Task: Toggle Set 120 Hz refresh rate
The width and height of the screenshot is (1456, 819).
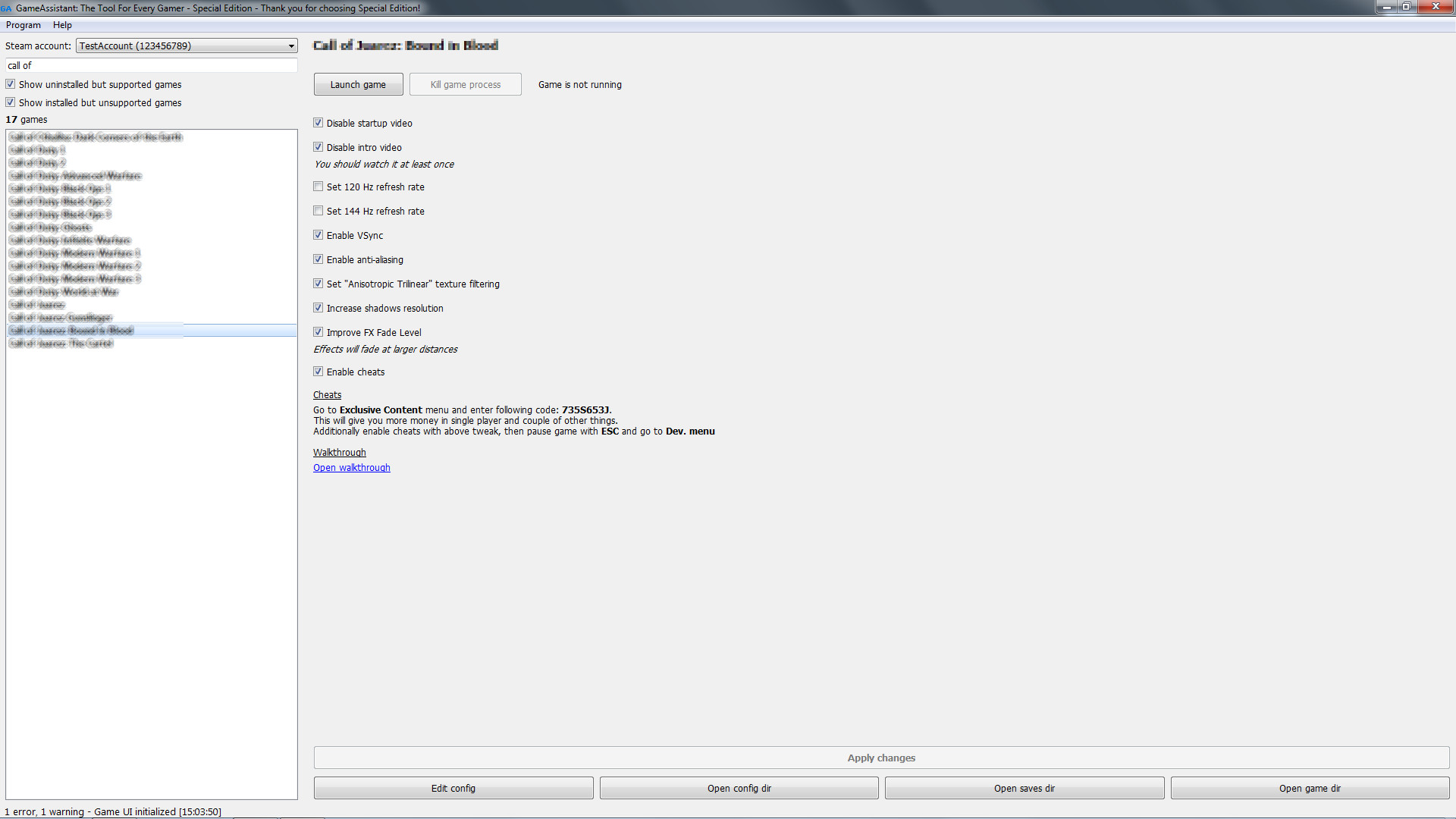Action: coord(318,187)
